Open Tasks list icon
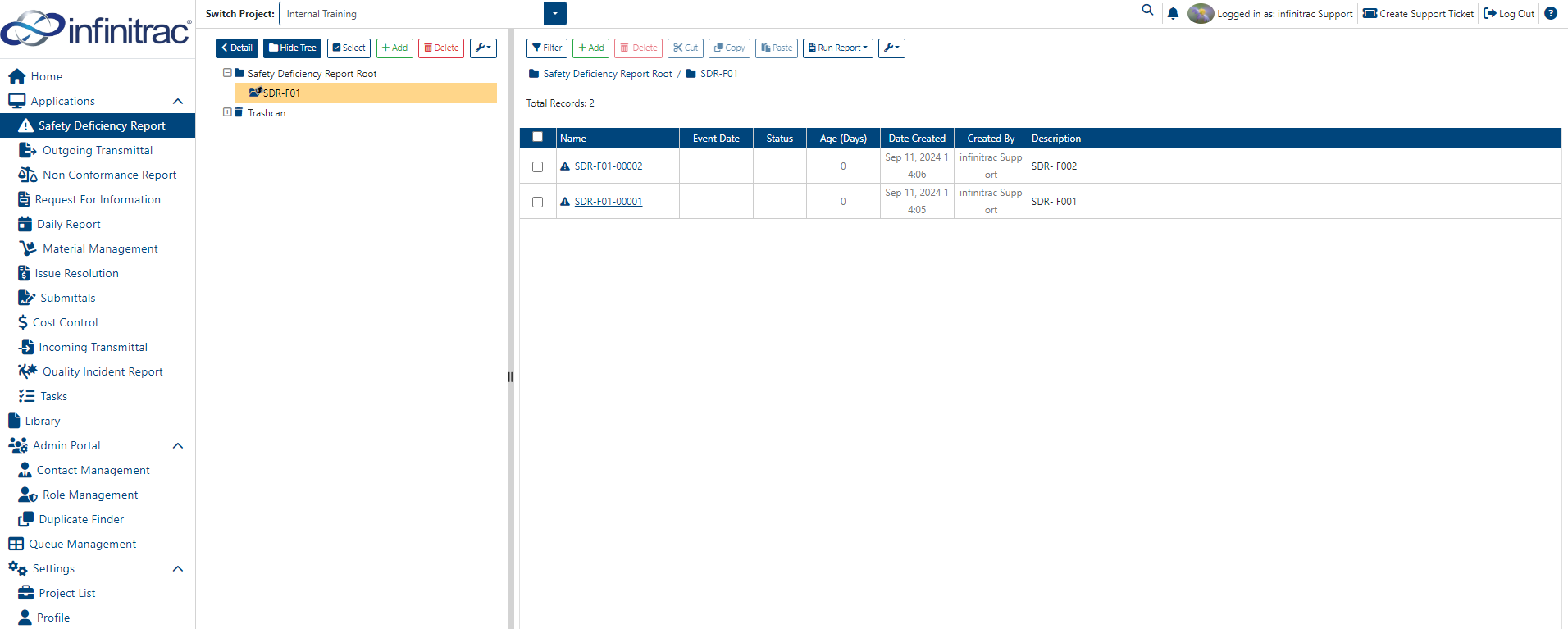The height and width of the screenshot is (629, 1568). (x=26, y=396)
